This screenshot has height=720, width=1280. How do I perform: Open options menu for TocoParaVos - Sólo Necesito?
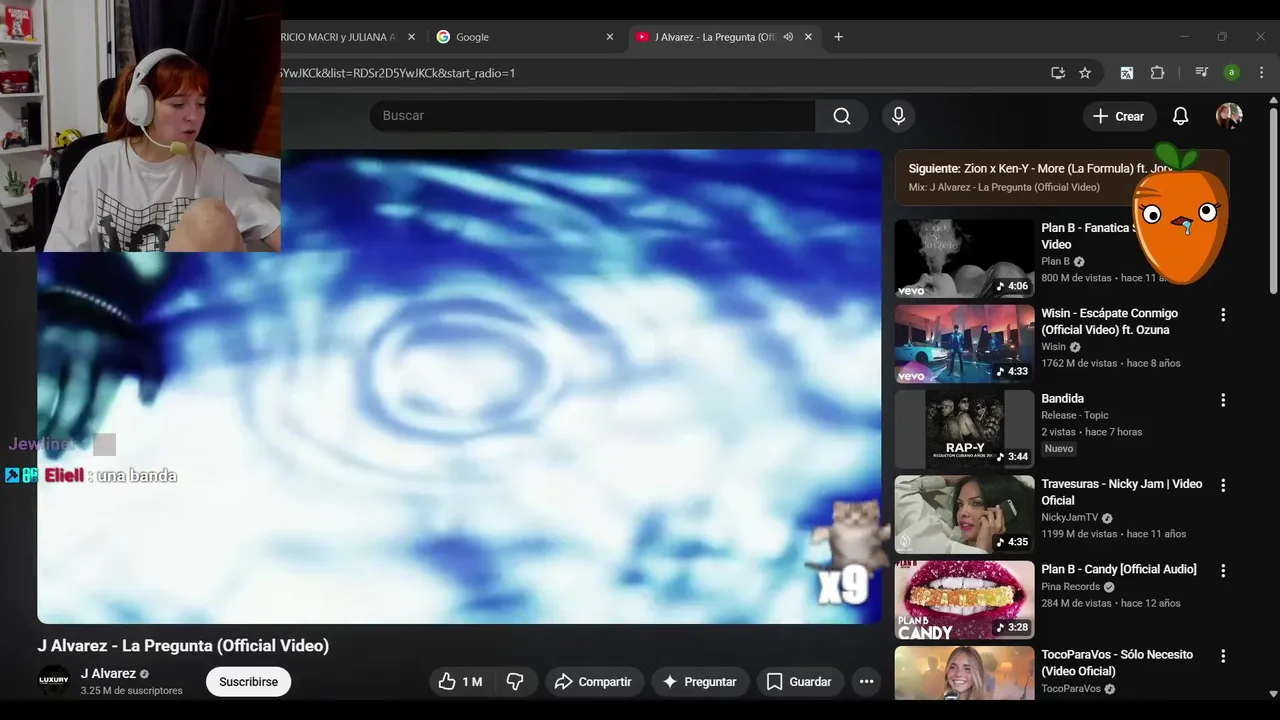pos(1222,656)
